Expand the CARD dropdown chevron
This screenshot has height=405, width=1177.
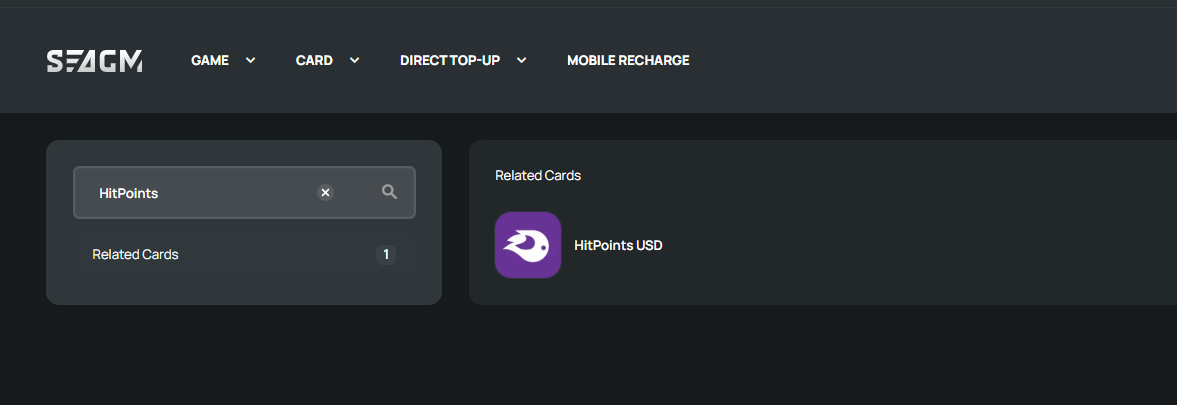[x=354, y=60]
